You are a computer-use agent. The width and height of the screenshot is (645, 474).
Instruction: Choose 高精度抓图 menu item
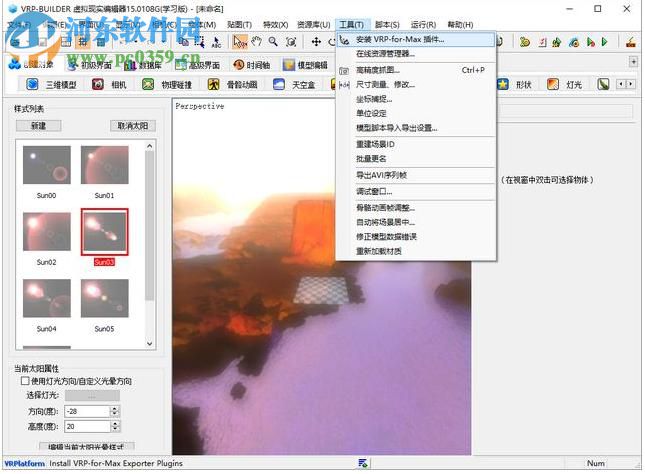coord(416,70)
